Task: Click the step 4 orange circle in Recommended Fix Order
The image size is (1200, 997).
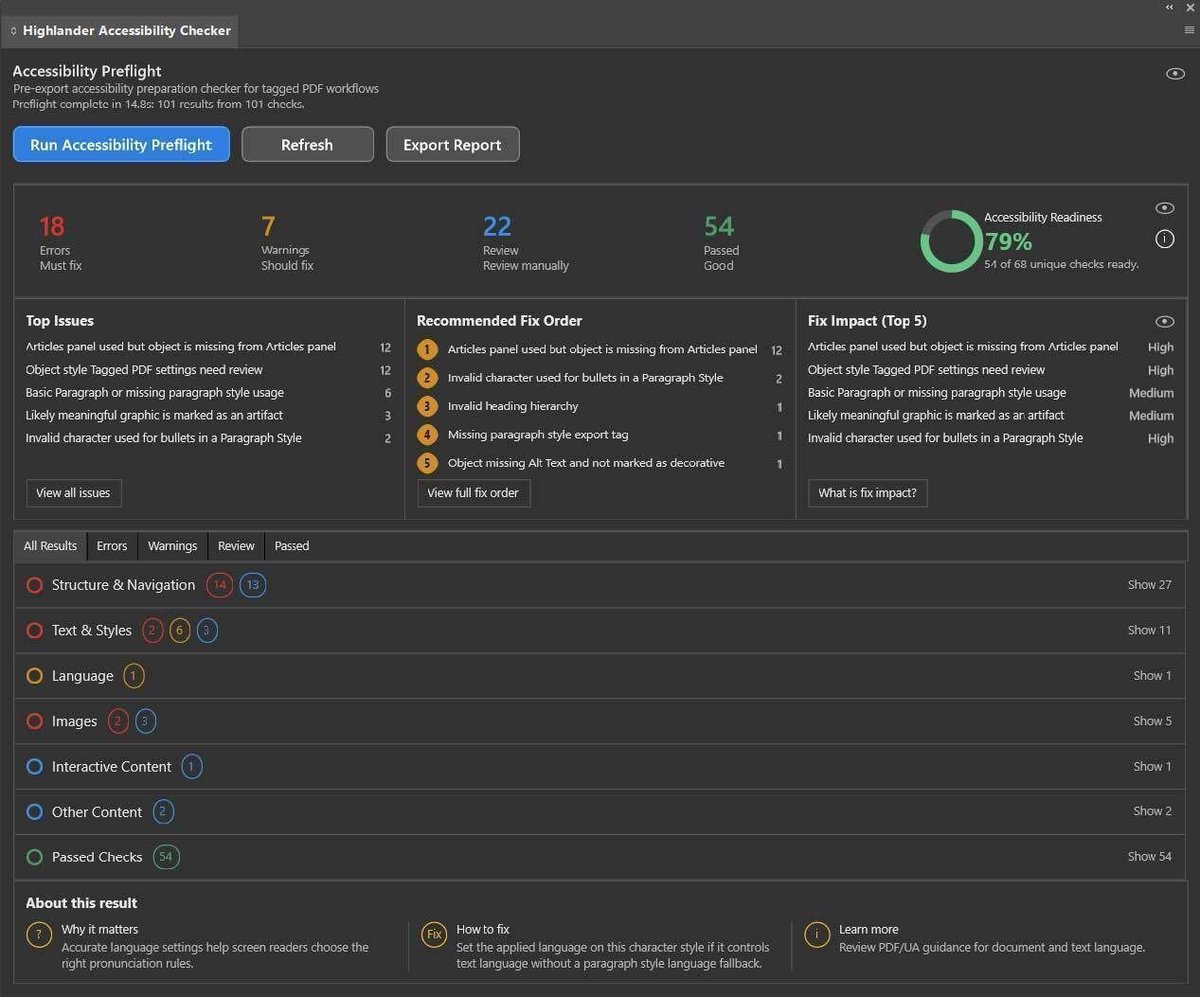Action: coord(428,435)
